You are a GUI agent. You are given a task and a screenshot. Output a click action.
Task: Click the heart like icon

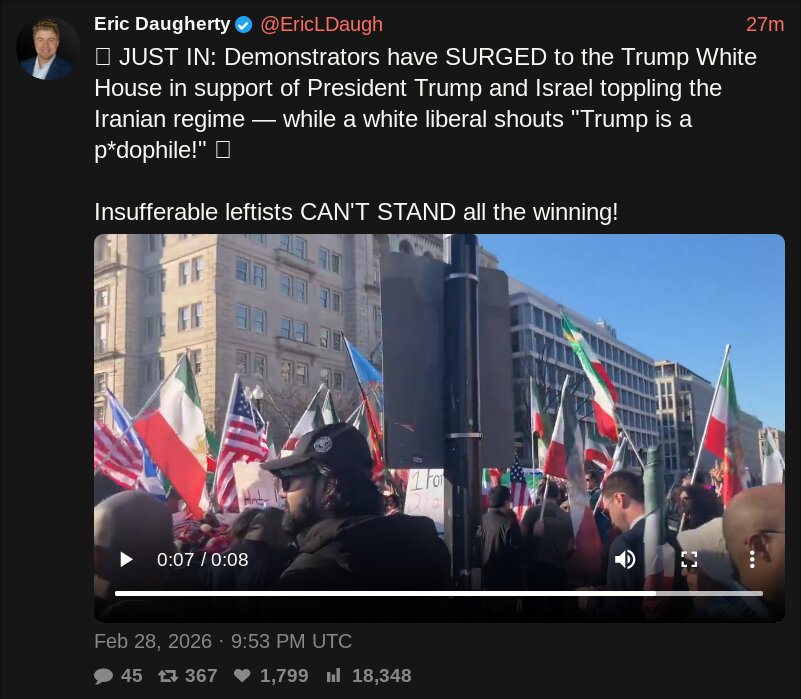tap(242, 675)
